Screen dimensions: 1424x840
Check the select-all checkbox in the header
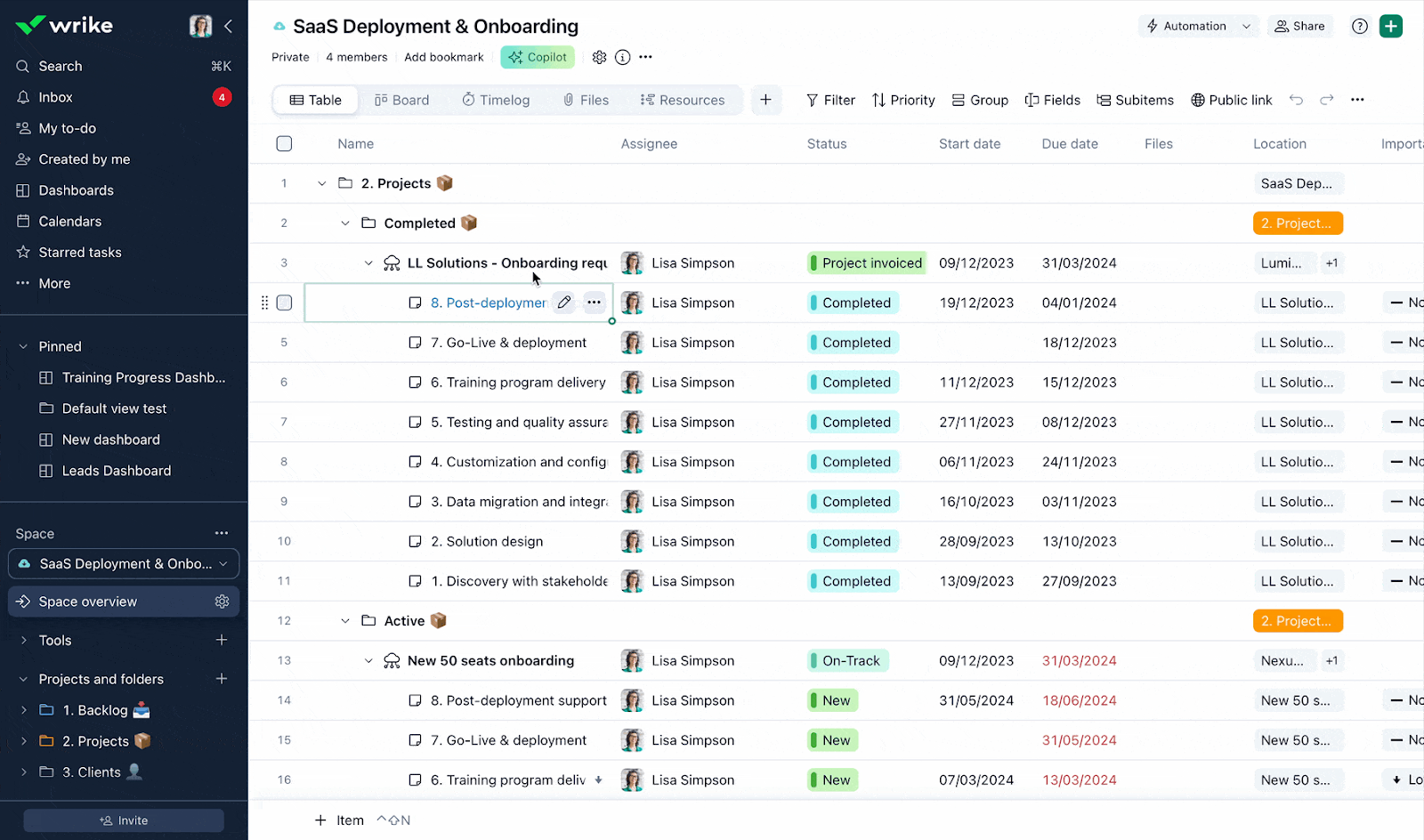click(284, 143)
